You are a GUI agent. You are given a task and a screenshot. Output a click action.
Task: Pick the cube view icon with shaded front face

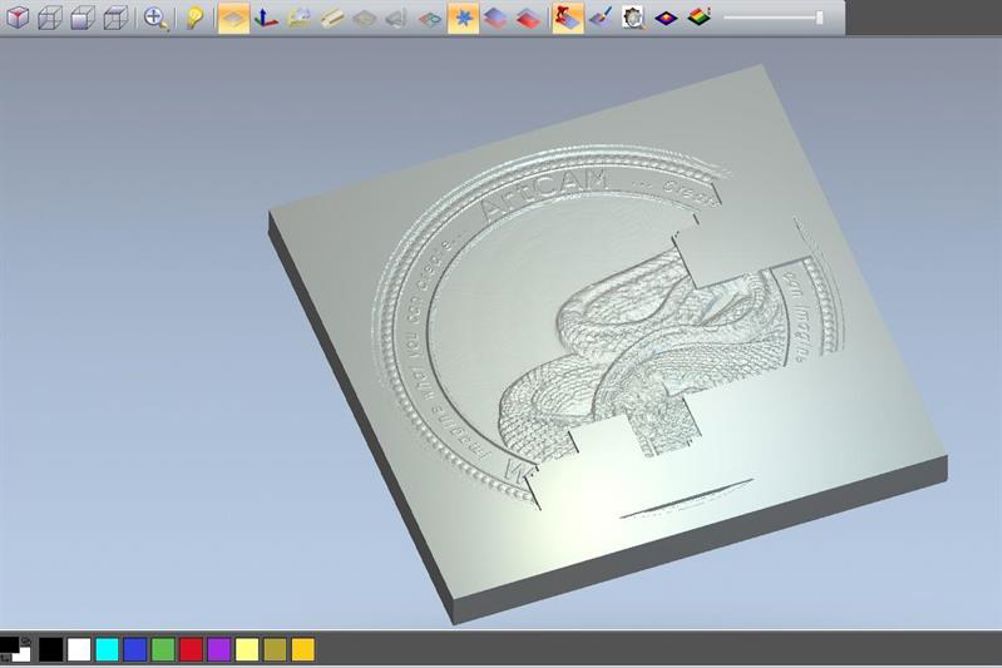[83, 17]
